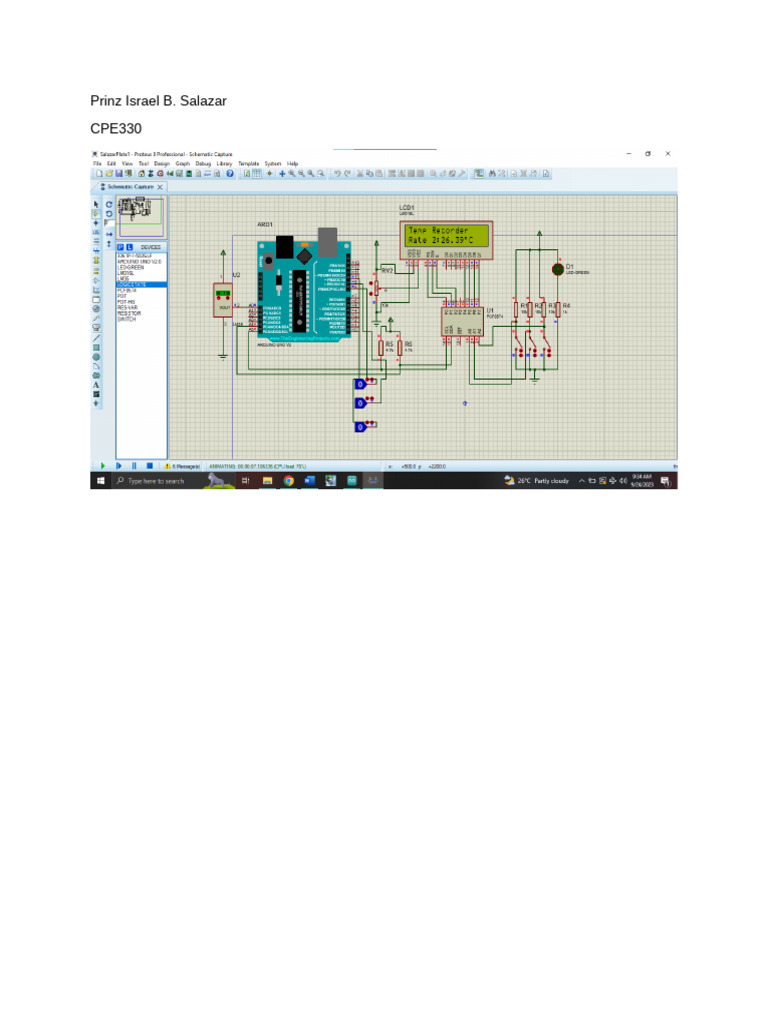Select the Selection Mode arrow tool
The width and height of the screenshot is (768, 1024).
click(96, 204)
